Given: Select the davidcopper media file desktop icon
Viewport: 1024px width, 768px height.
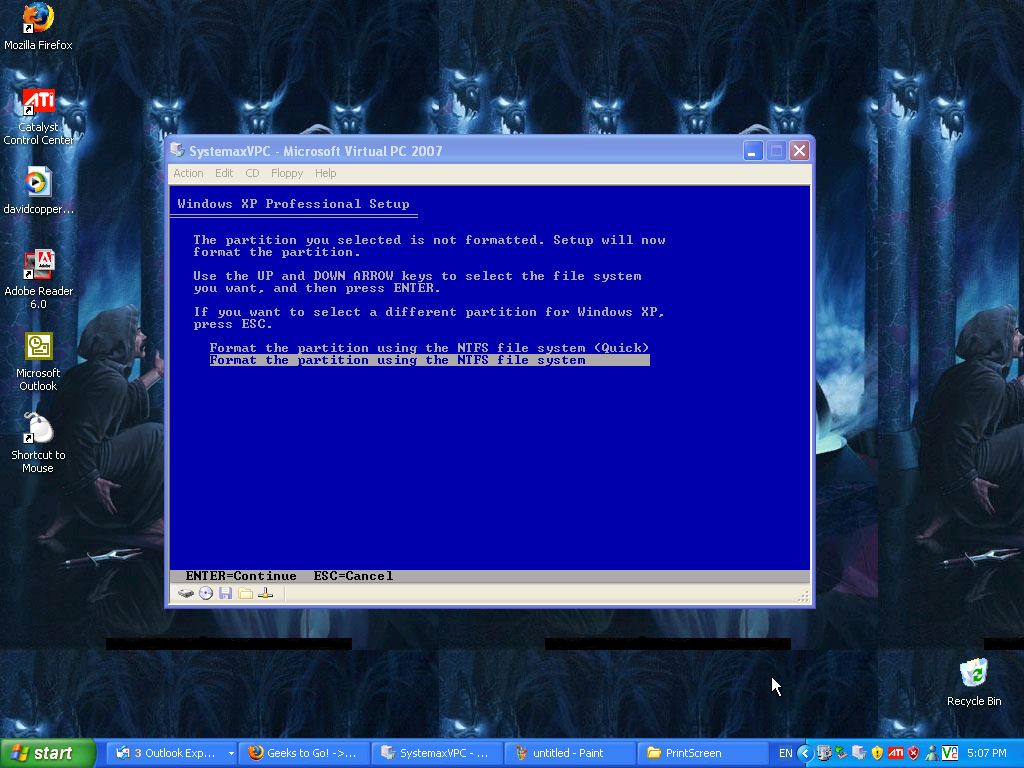Looking at the screenshot, I should pyautogui.click(x=38, y=191).
